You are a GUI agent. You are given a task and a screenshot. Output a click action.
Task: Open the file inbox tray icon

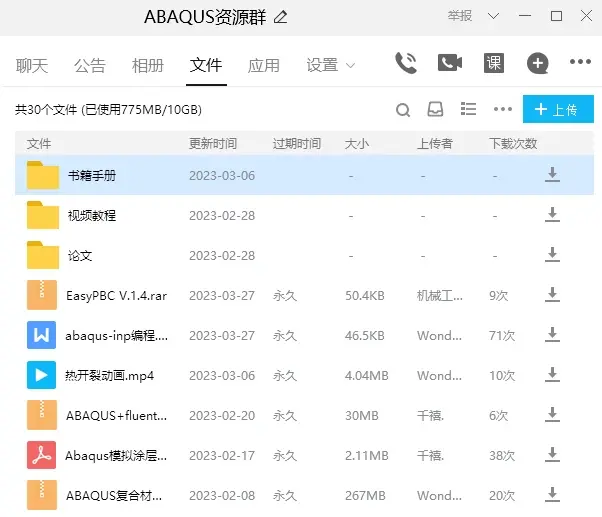coord(435,109)
